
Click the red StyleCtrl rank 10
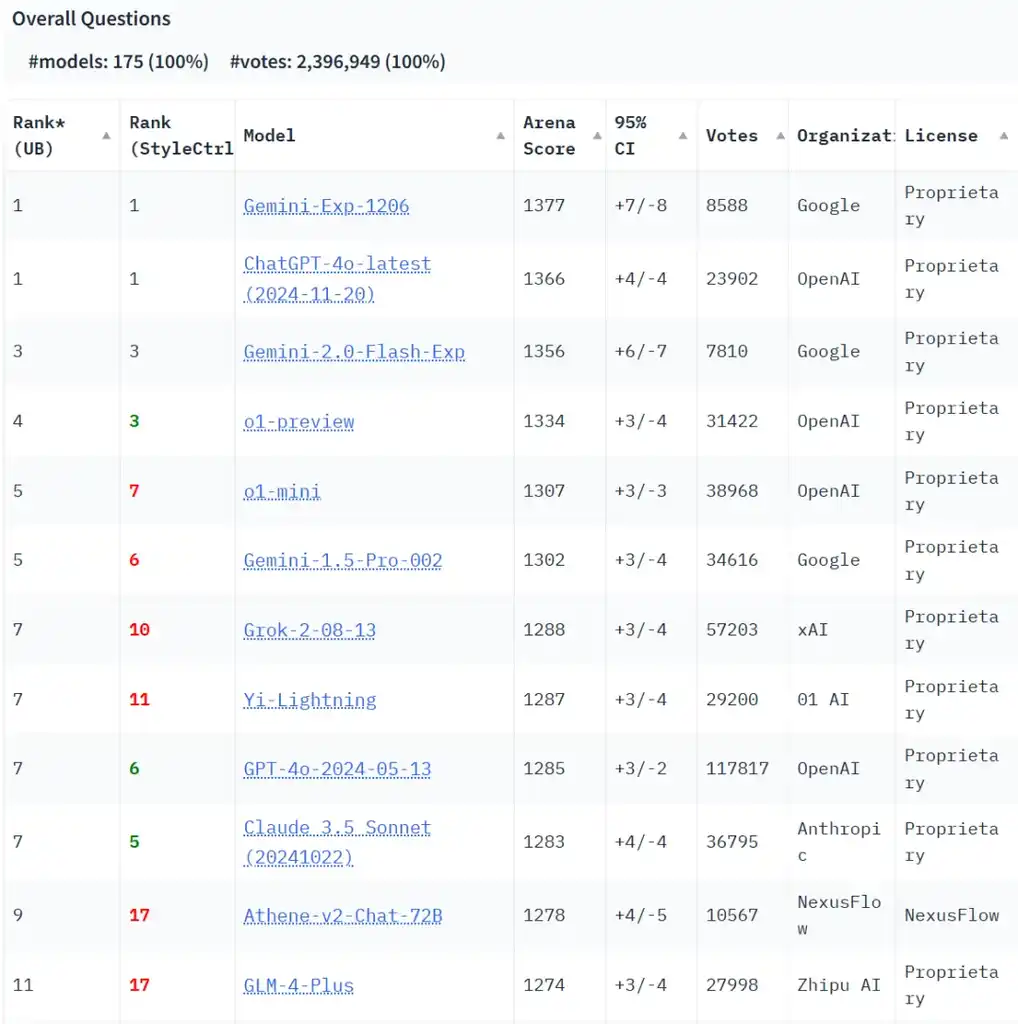click(139, 630)
